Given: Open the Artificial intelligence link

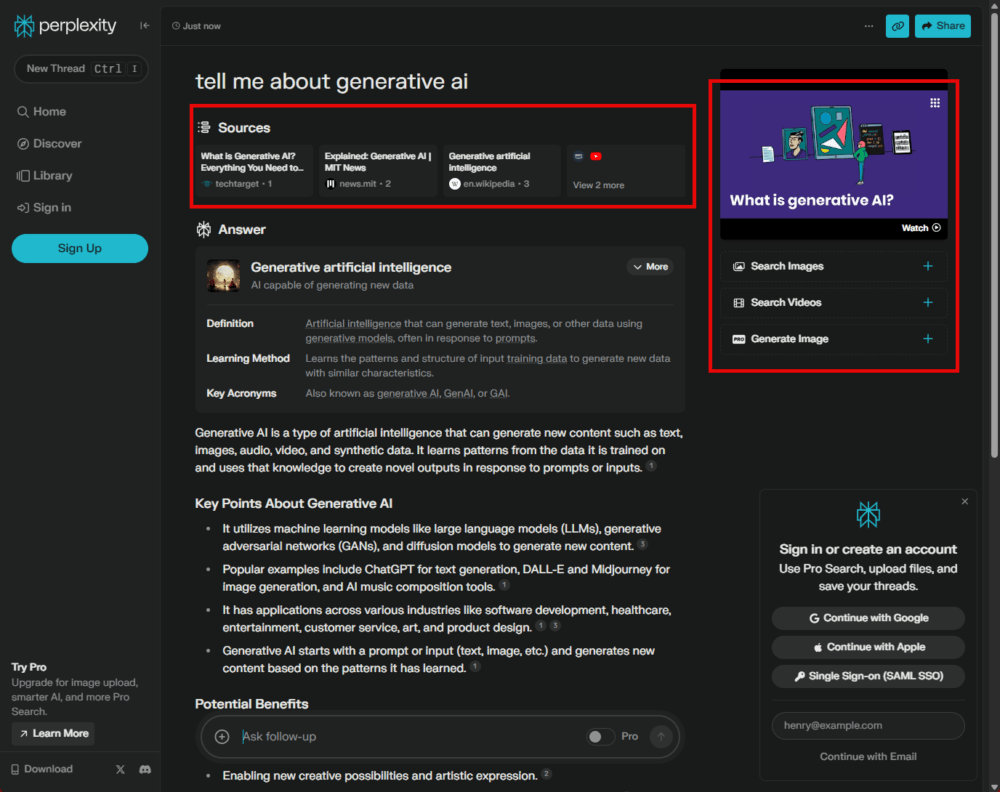Looking at the screenshot, I should (x=353, y=323).
